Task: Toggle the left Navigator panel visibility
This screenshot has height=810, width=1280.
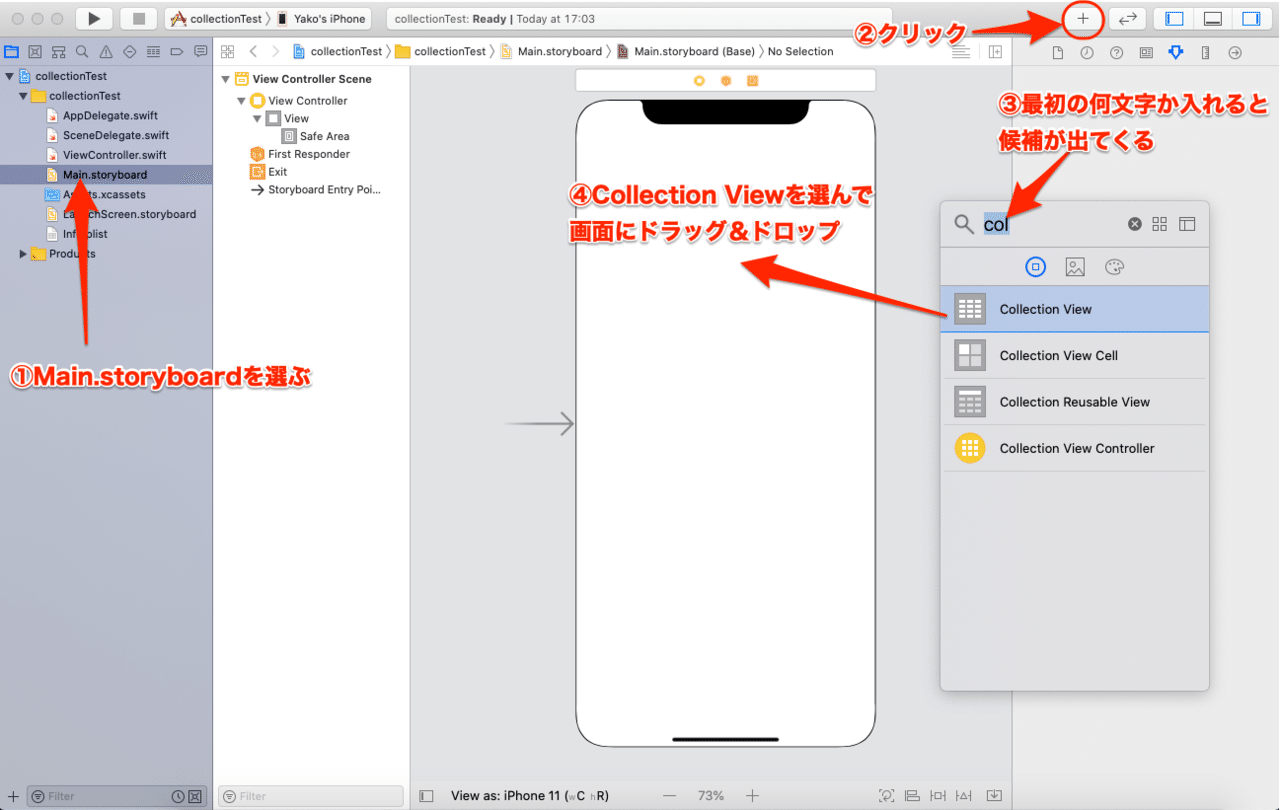Action: [x=1172, y=18]
